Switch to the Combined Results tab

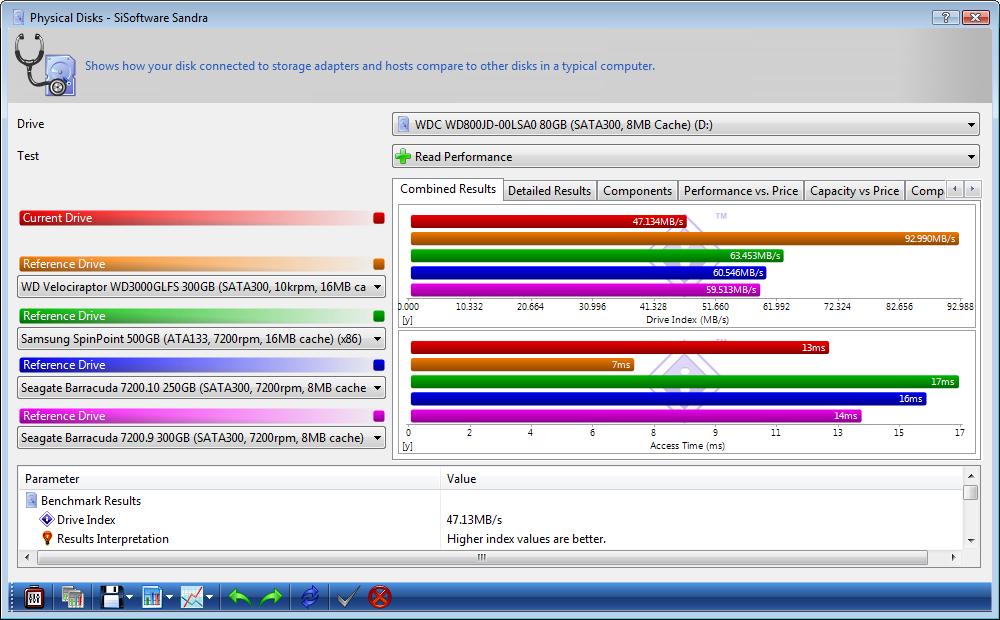pyautogui.click(x=448, y=189)
